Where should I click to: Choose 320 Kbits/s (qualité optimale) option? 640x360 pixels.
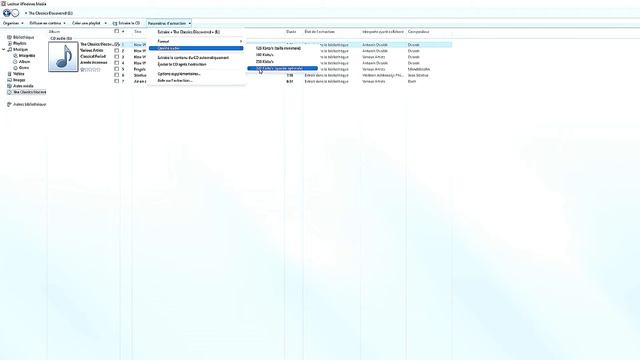pyautogui.click(x=282, y=68)
